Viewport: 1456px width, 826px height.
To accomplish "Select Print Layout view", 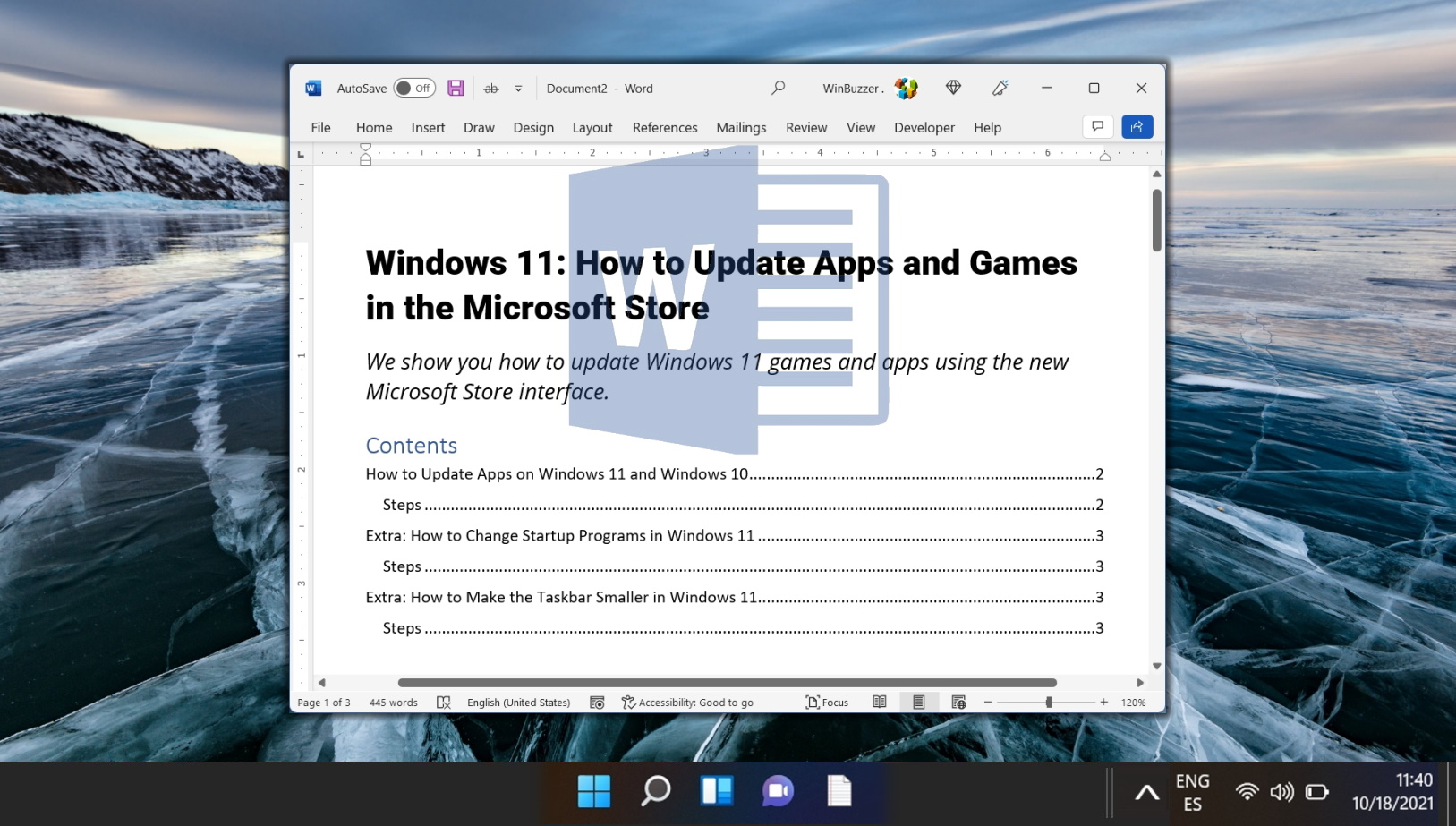I will click(x=919, y=703).
